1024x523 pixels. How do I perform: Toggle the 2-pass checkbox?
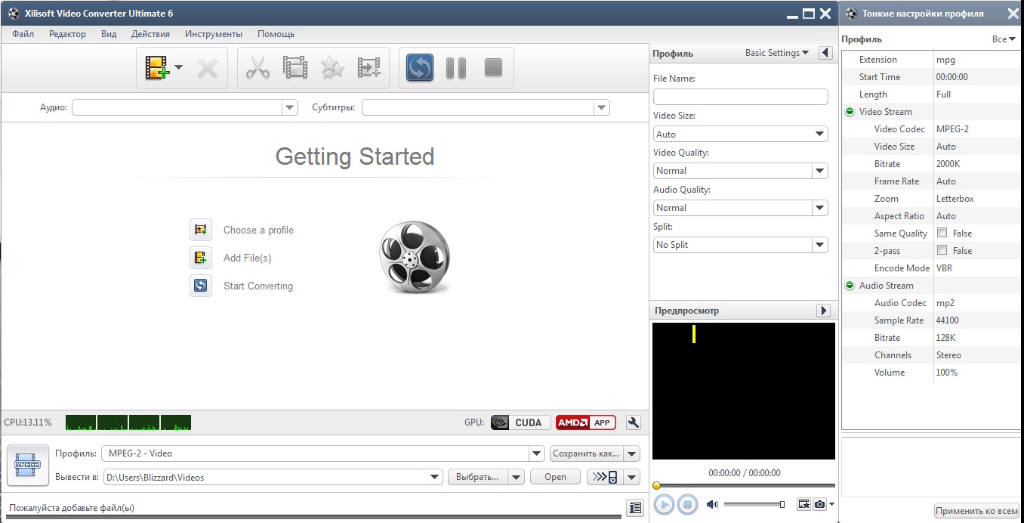(942, 250)
